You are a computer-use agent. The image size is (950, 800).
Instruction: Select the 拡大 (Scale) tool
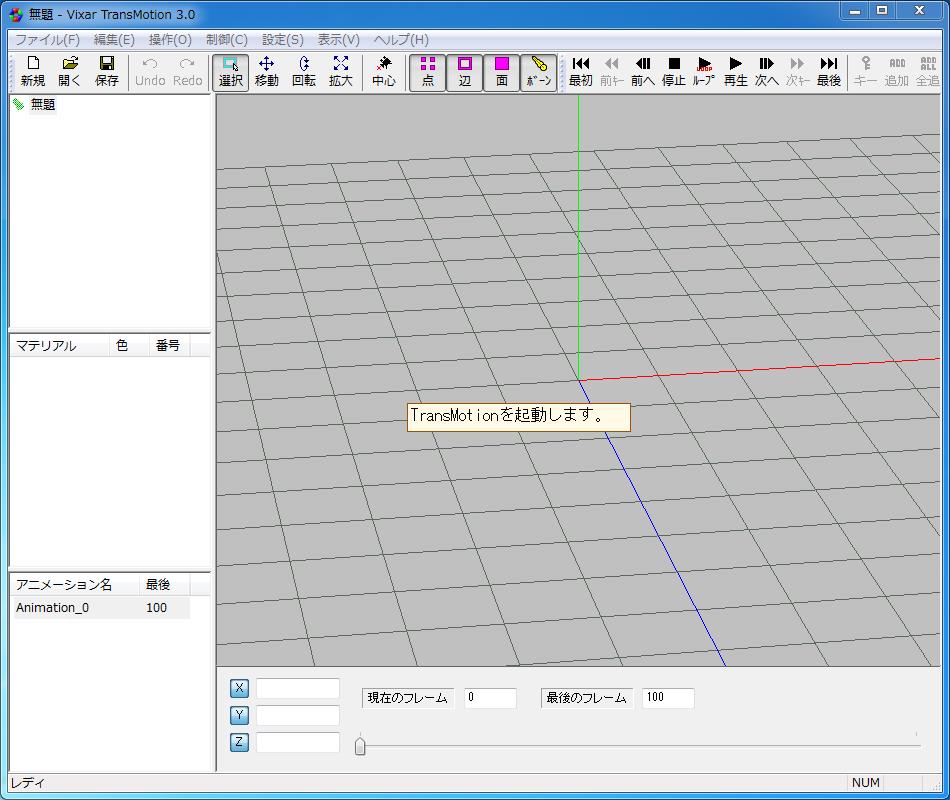pyautogui.click(x=340, y=71)
